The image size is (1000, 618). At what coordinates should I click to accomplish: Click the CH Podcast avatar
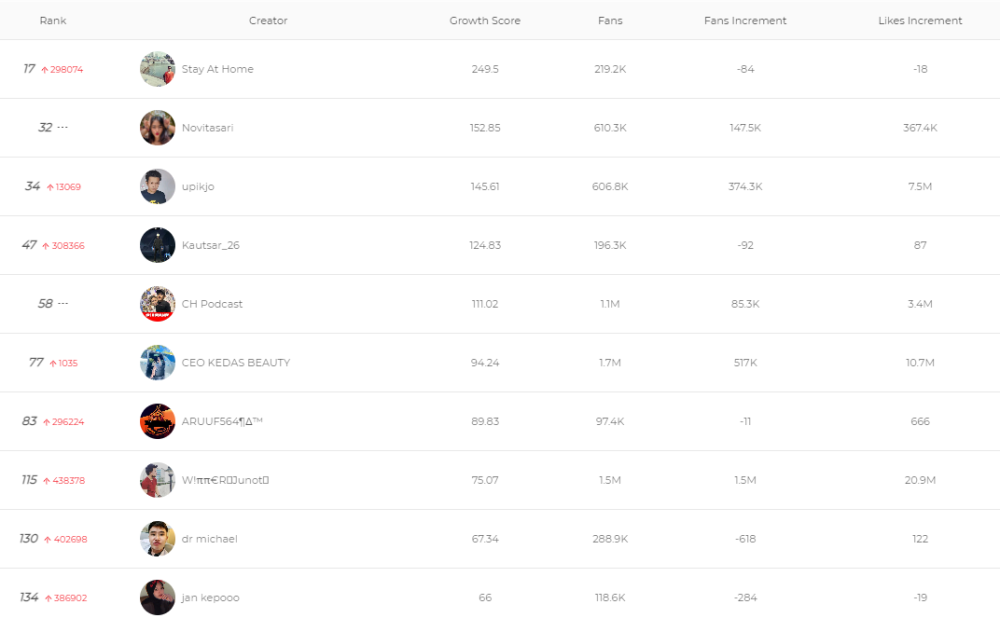pos(158,304)
